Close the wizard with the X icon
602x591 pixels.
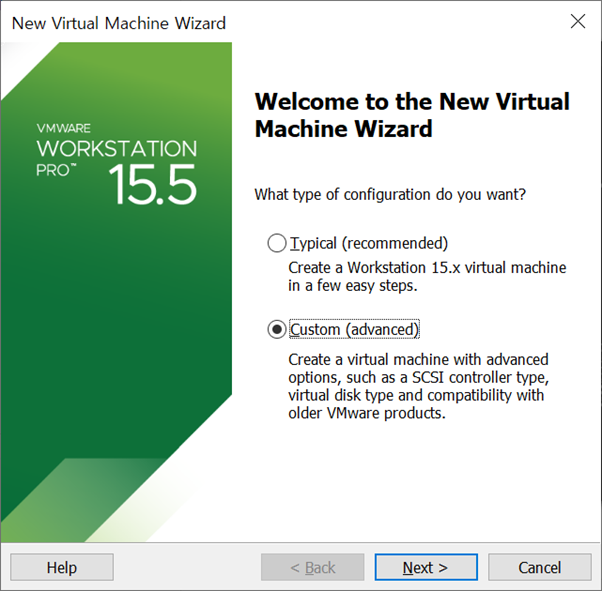[x=578, y=22]
